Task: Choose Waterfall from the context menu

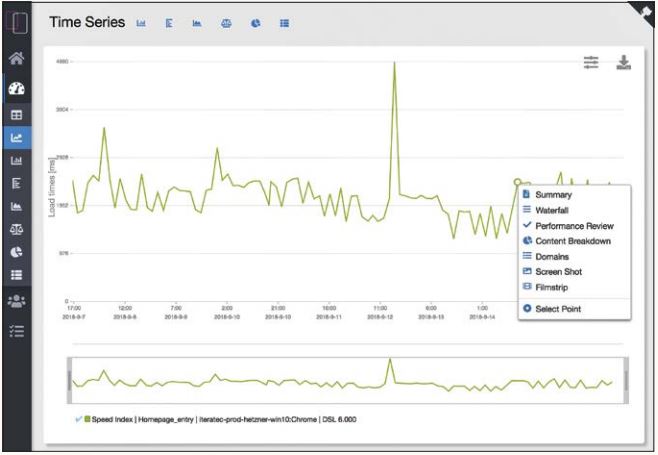Action: (x=551, y=211)
